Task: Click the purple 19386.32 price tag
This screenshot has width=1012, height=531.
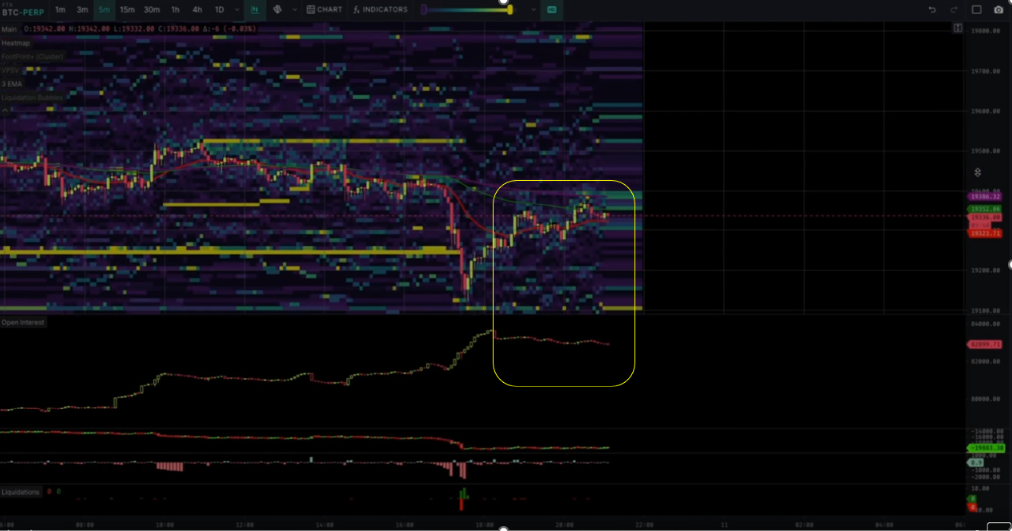Action: click(x=984, y=196)
